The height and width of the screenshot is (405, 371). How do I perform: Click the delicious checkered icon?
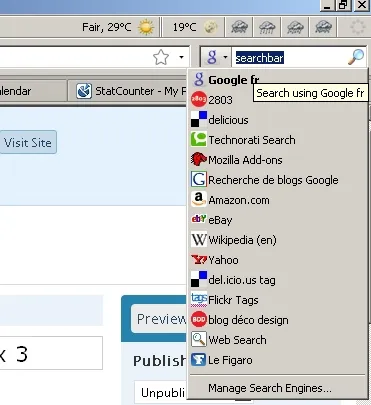198,119
